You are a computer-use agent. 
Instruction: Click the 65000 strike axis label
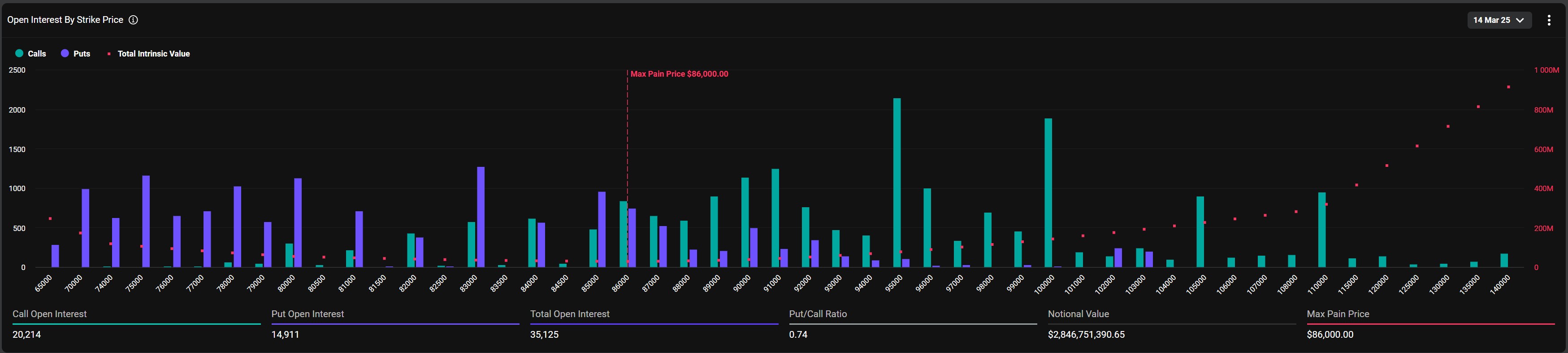click(43, 283)
